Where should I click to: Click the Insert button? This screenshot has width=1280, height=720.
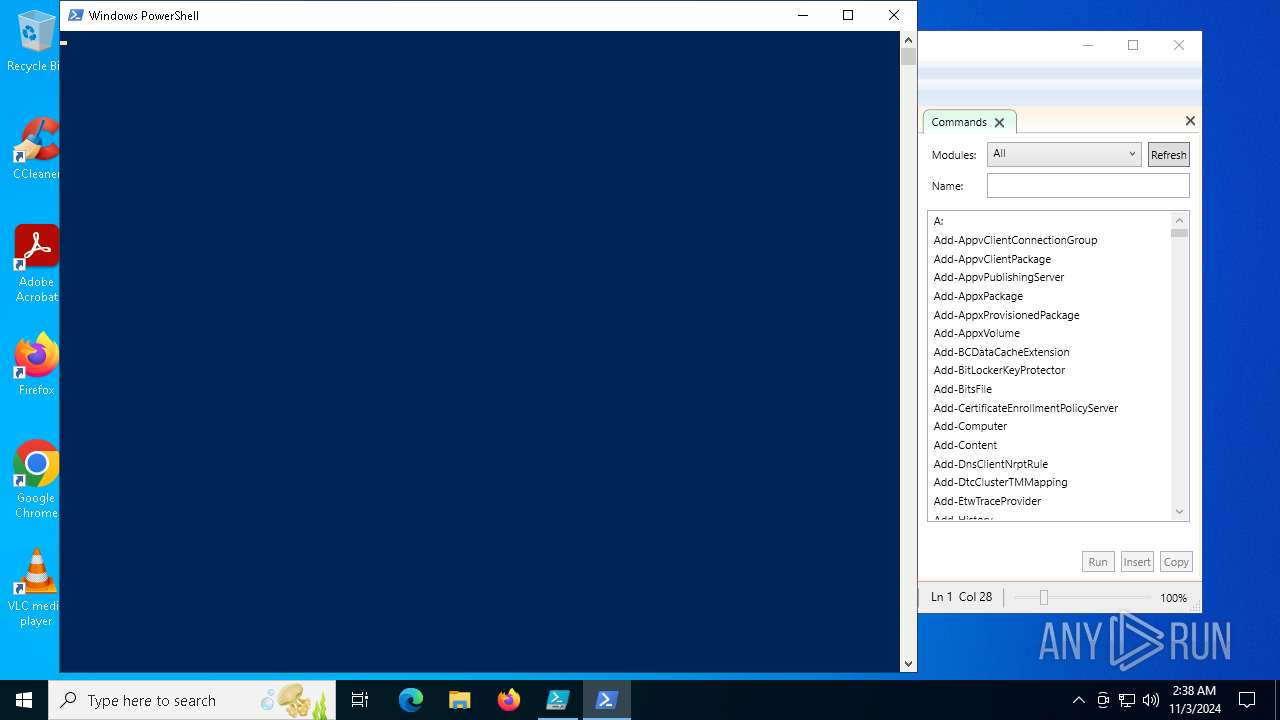coord(1137,562)
